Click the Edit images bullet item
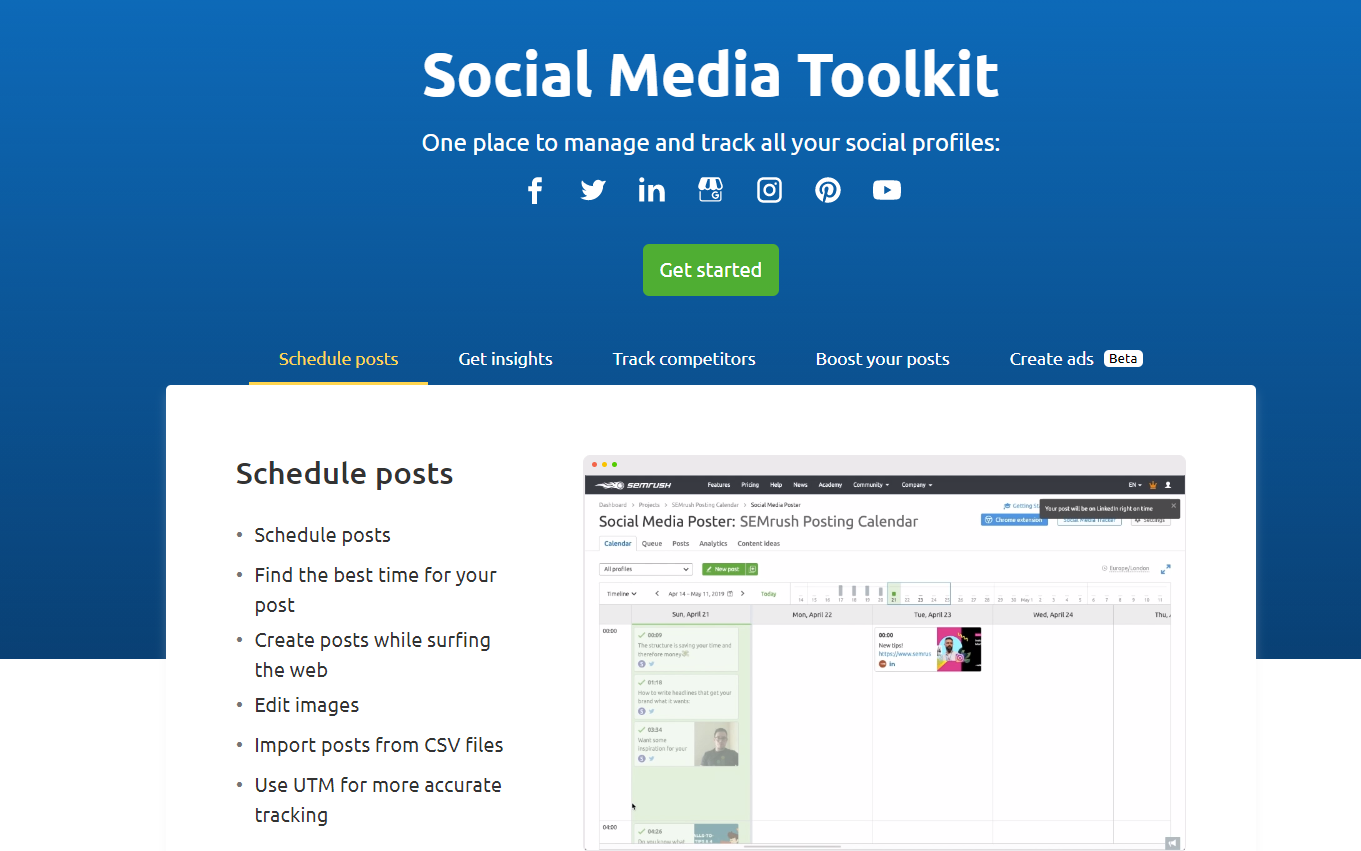 pyautogui.click(x=307, y=705)
